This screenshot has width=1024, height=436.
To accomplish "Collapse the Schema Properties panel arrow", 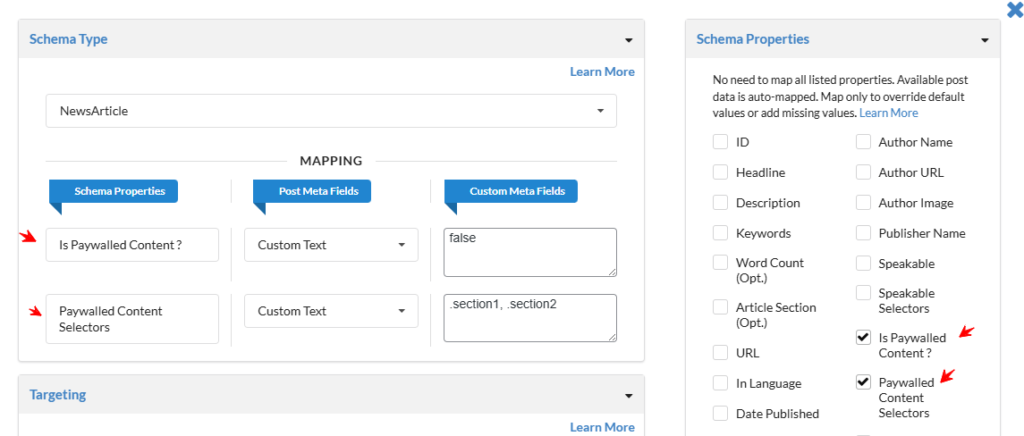I will pos(985,40).
